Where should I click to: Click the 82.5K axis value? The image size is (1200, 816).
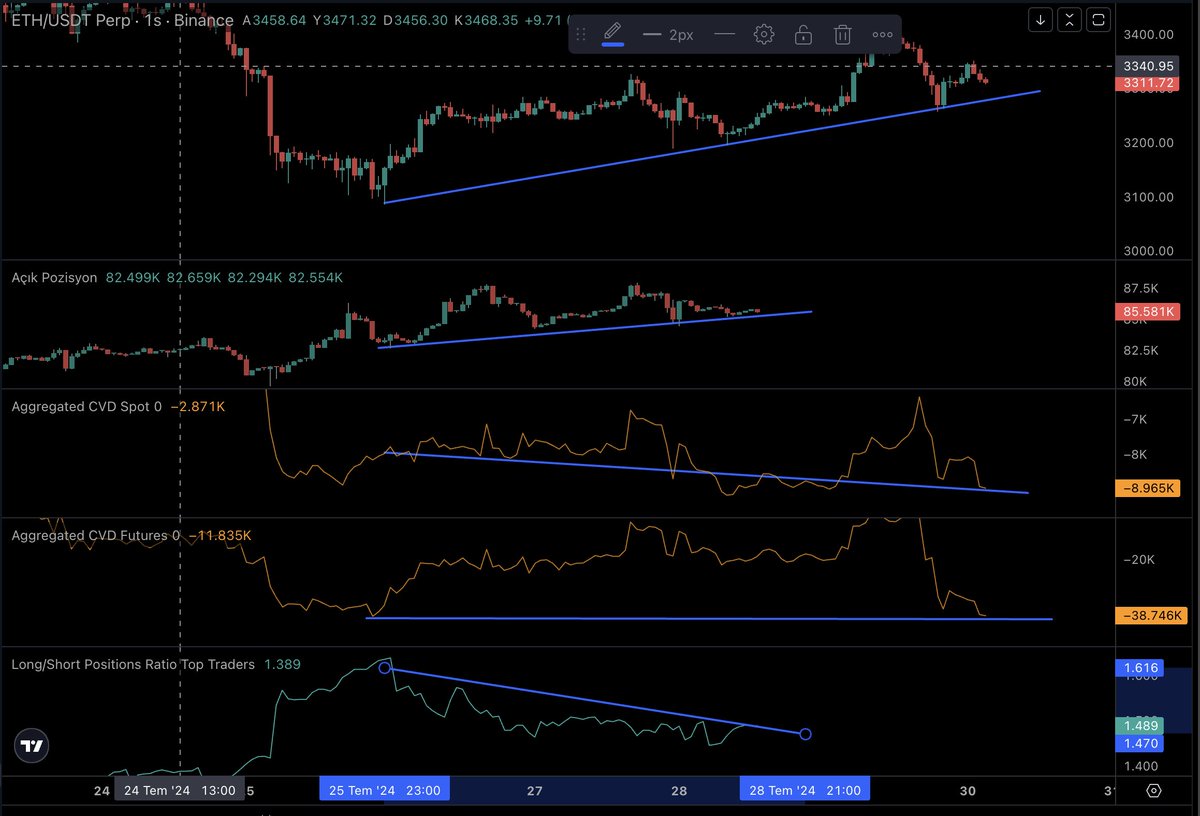pyautogui.click(x=1142, y=350)
